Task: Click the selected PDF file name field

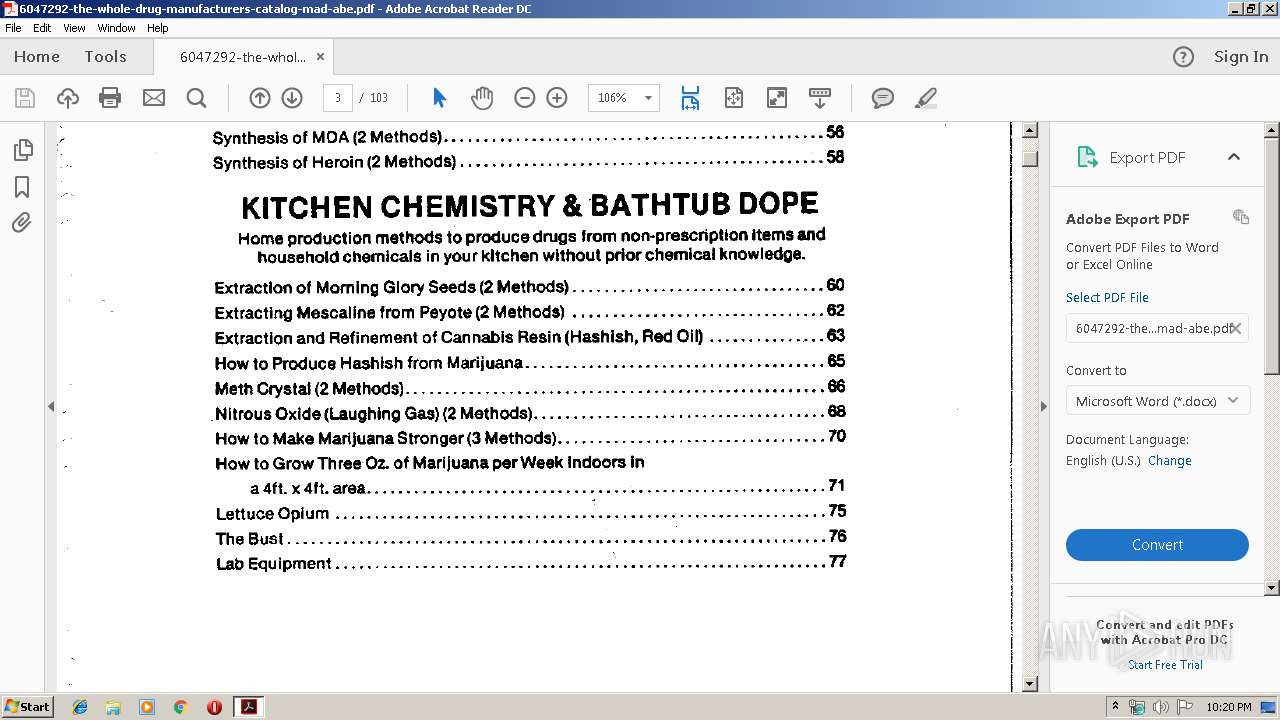Action: [1157, 328]
